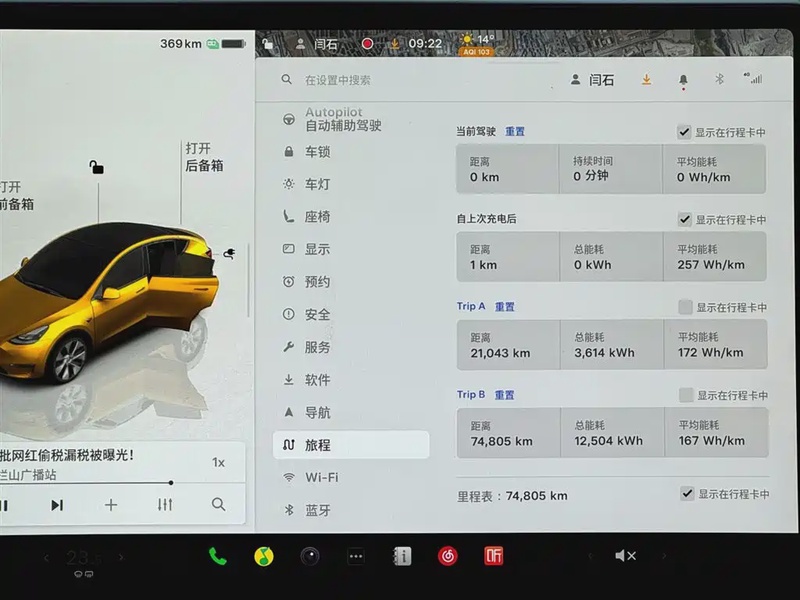Select 车灯 in the settings sidebar
Image resolution: width=800 pixels, height=600 pixels.
(x=317, y=184)
